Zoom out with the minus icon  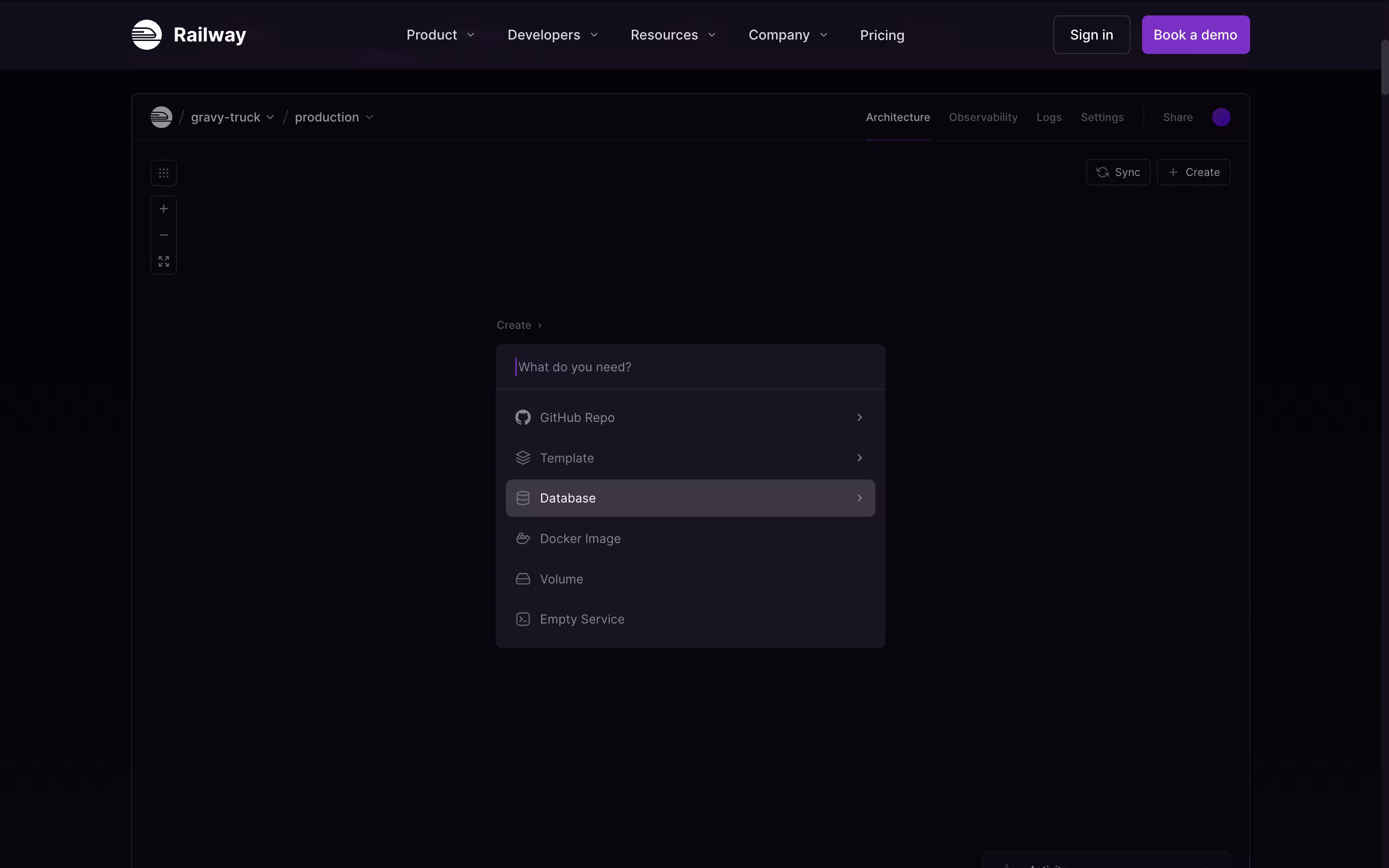coord(163,235)
